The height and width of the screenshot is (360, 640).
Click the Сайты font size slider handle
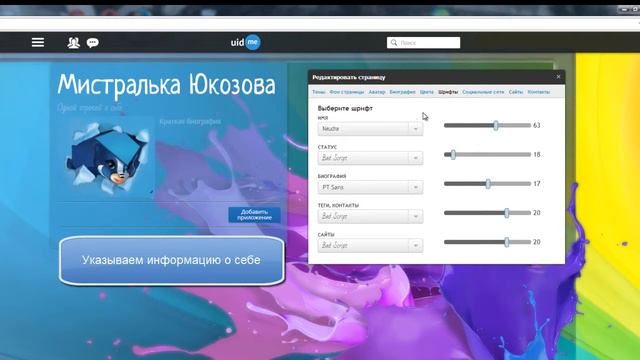[507, 242]
